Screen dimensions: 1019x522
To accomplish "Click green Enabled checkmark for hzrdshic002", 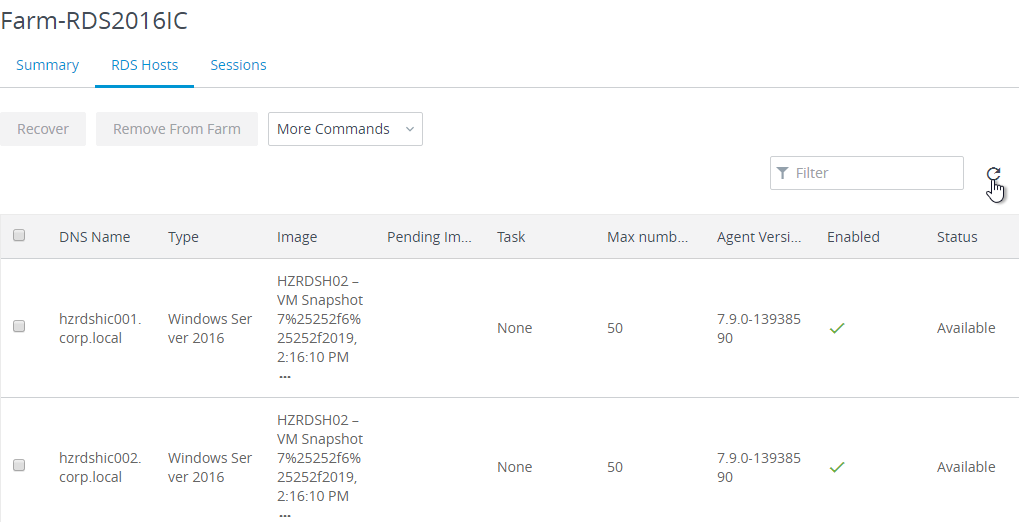I will click(837, 467).
